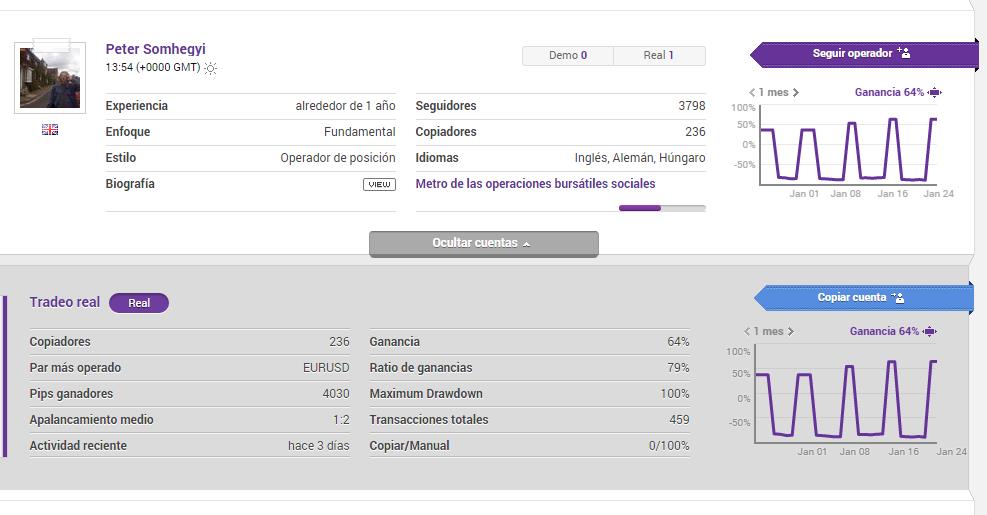The width and height of the screenshot is (987, 515).
Task: Open the 1 mes period selector on top chart
Action: point(773,93)
